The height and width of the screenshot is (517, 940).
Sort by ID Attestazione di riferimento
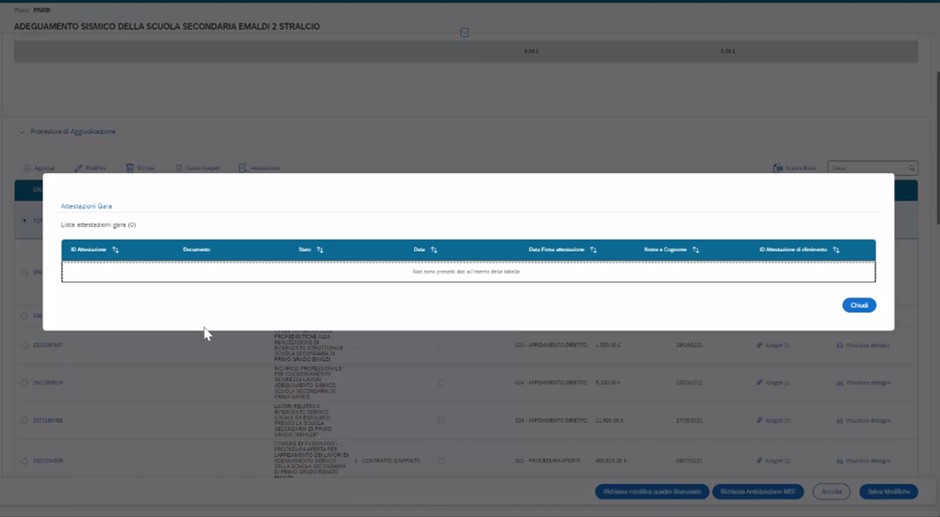click(836, 250)
